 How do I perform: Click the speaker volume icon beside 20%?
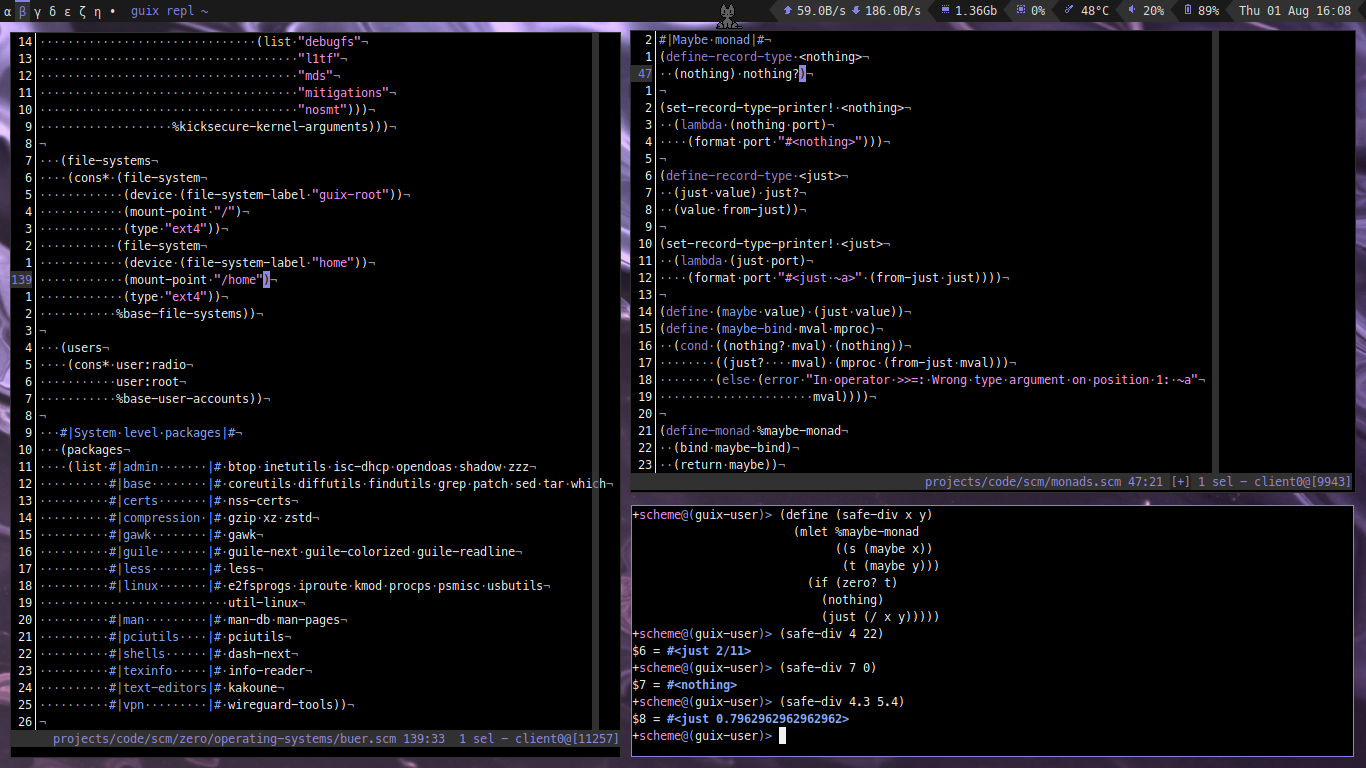1132,11
